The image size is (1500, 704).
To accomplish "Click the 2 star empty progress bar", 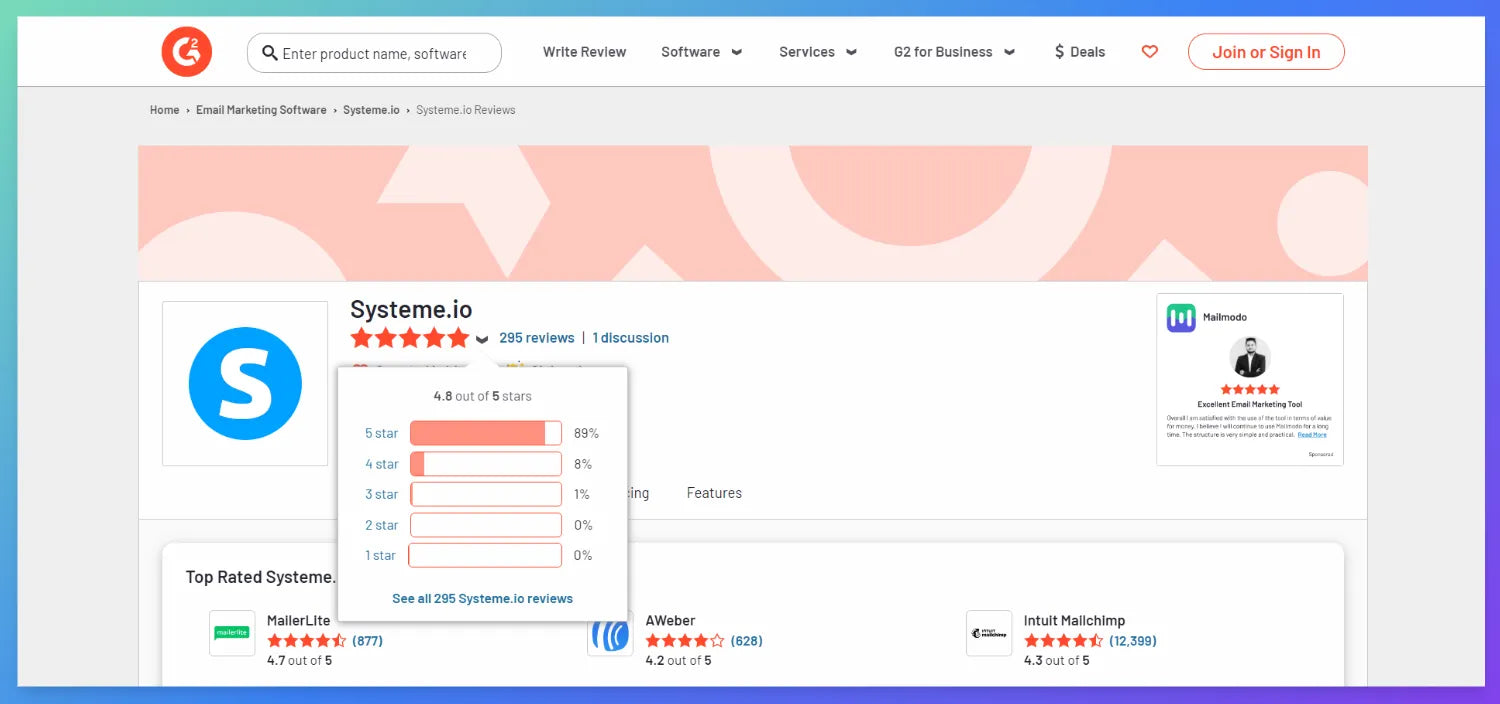I will coord(486,525).
